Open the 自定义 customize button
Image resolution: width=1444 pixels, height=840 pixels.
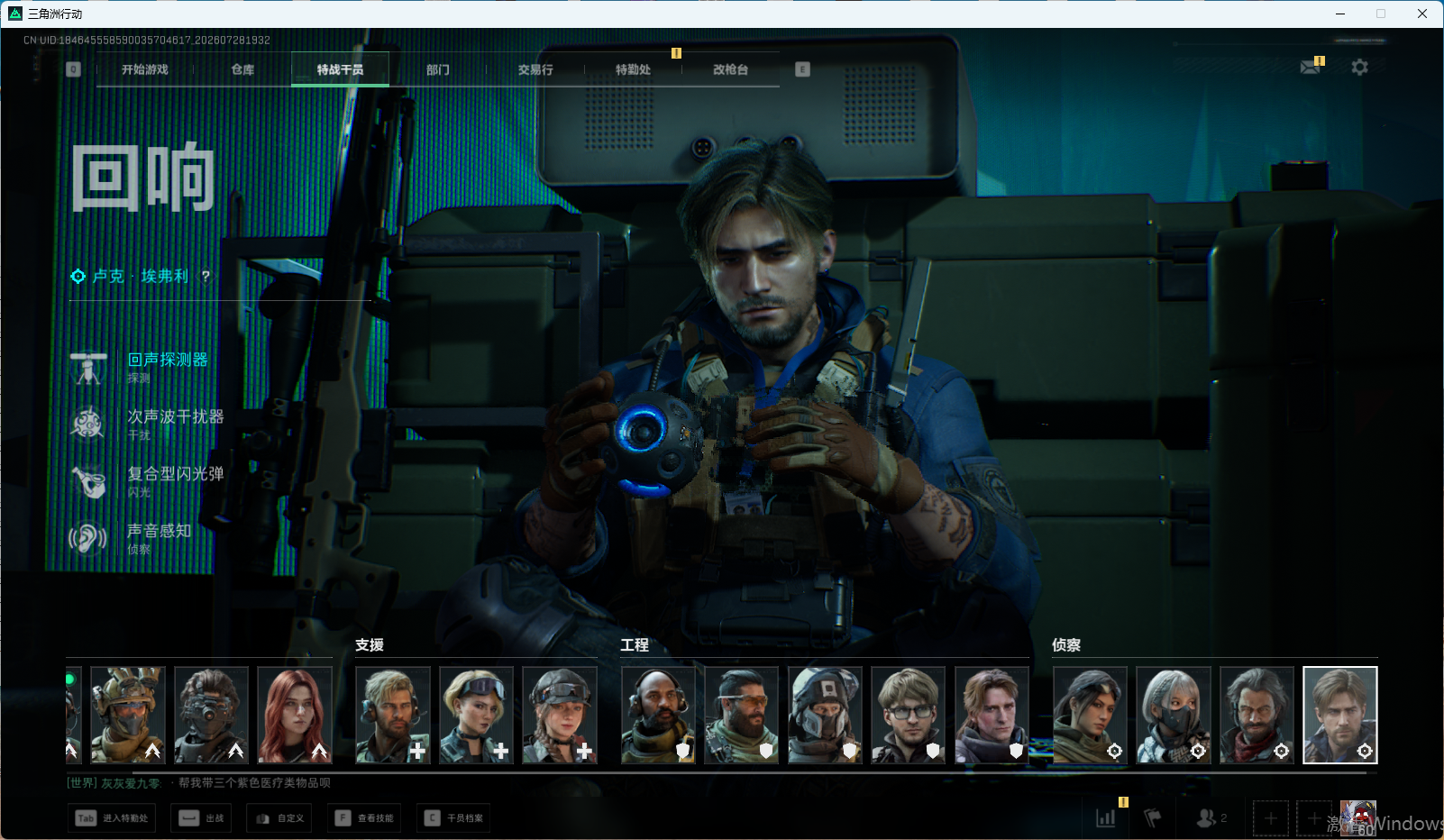(279, 818)
